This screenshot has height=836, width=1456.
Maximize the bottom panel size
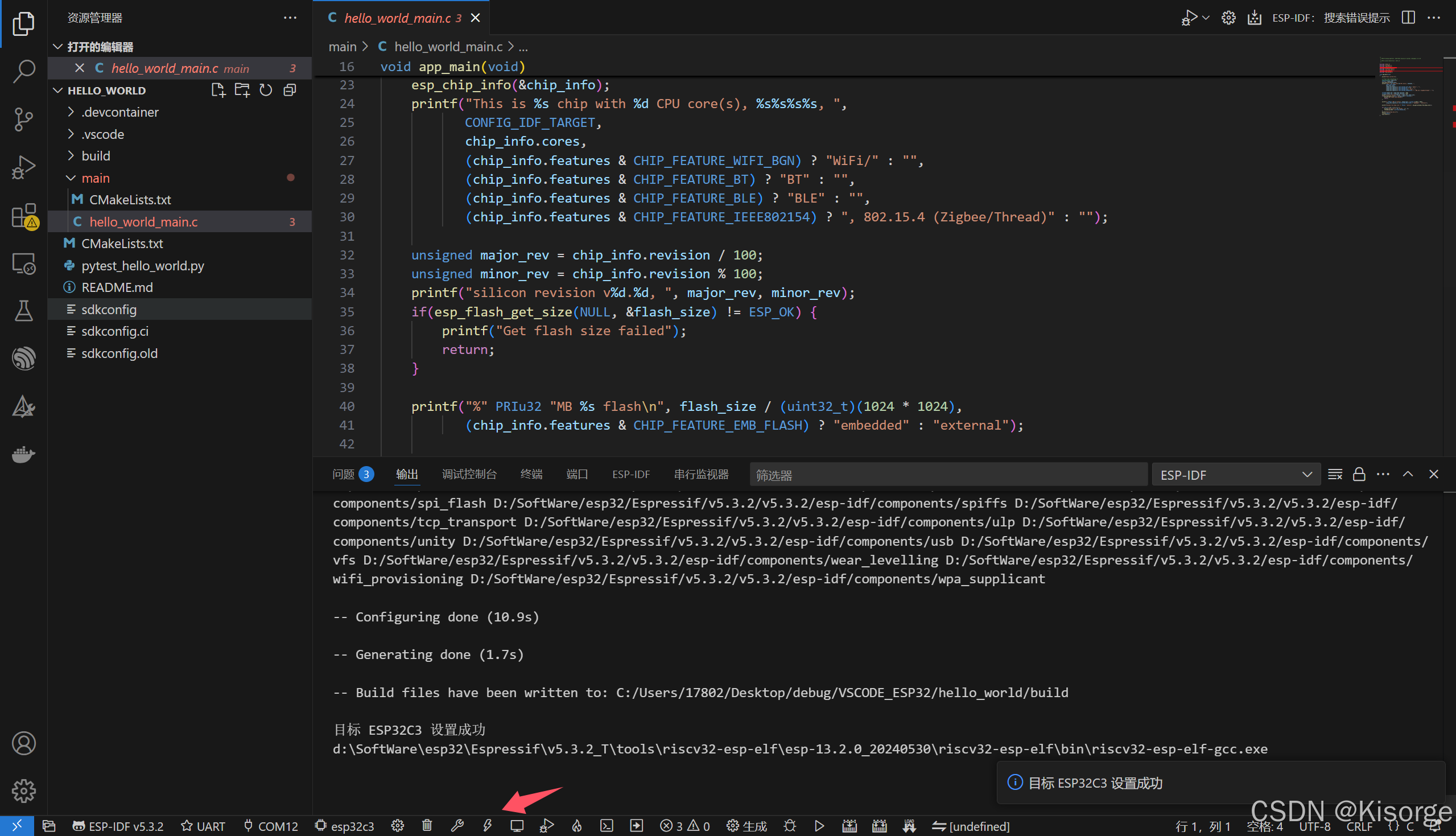click(1408, 474)
